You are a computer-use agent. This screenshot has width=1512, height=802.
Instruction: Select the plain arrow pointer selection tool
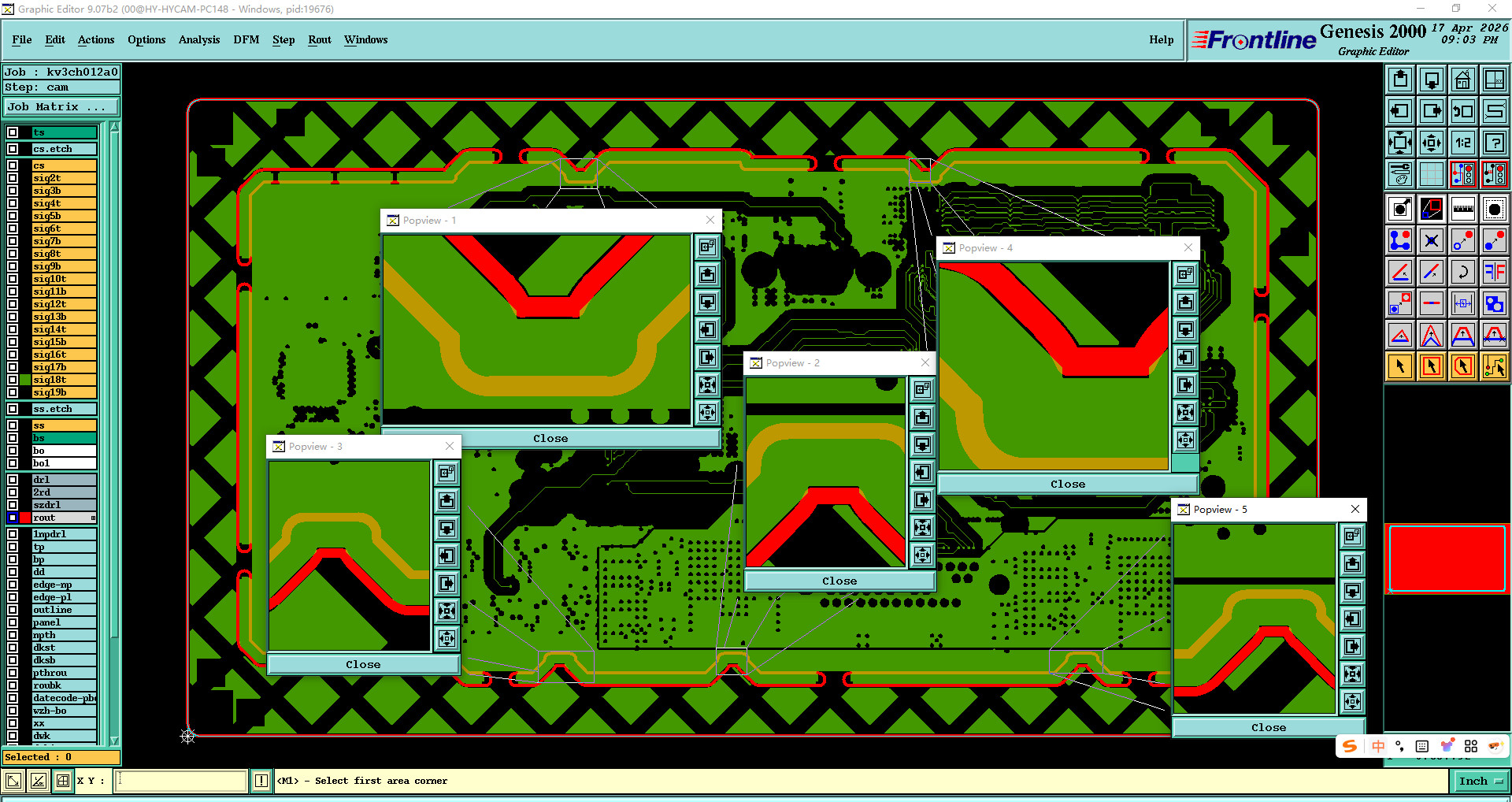[1400, 366]
